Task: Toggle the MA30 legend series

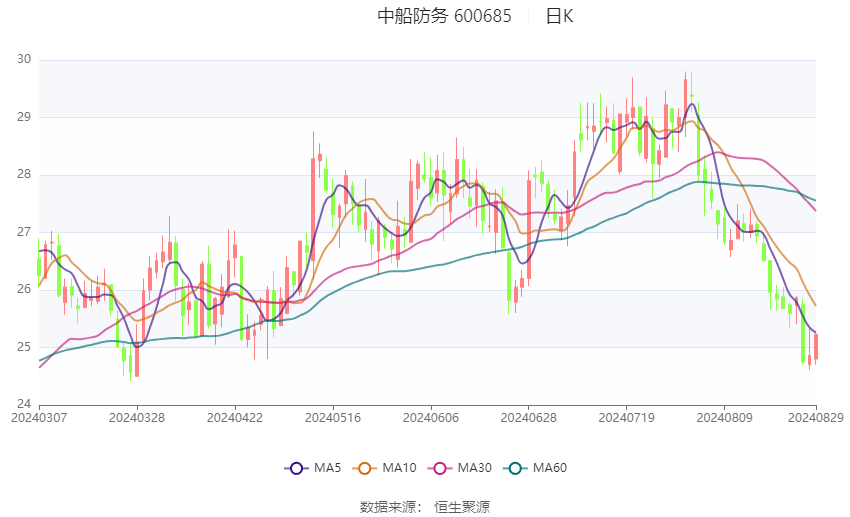Action: (x=460, y=468)
